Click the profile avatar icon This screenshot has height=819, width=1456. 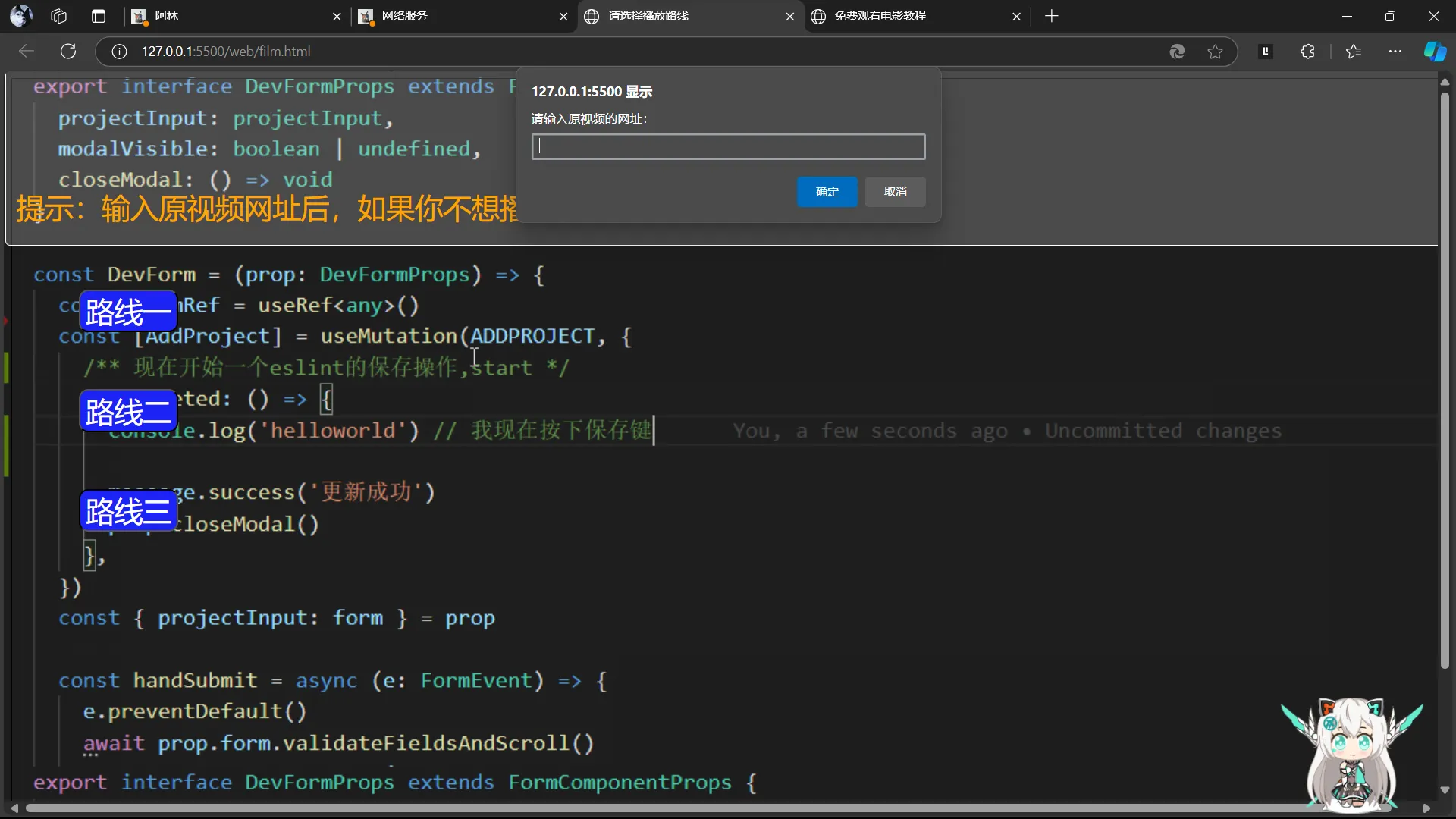click(x=21, y=16)
